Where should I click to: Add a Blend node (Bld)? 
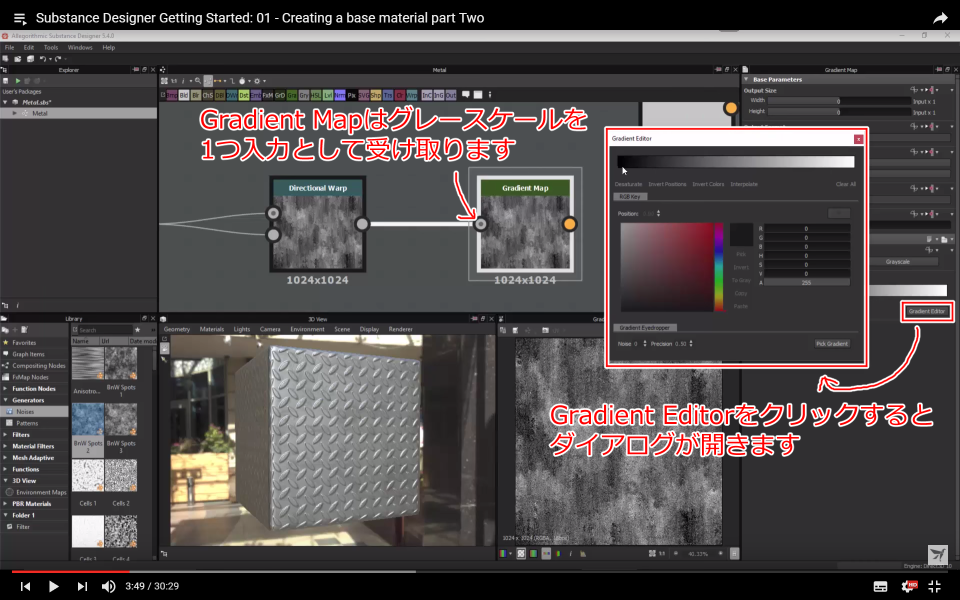[x=184, y=95]
